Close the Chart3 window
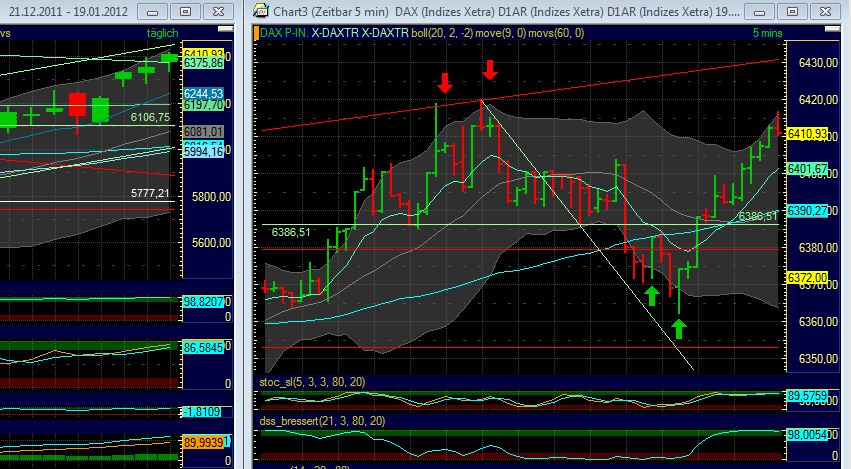The width and height of the screenshot is (851, 469). [825, 11]
